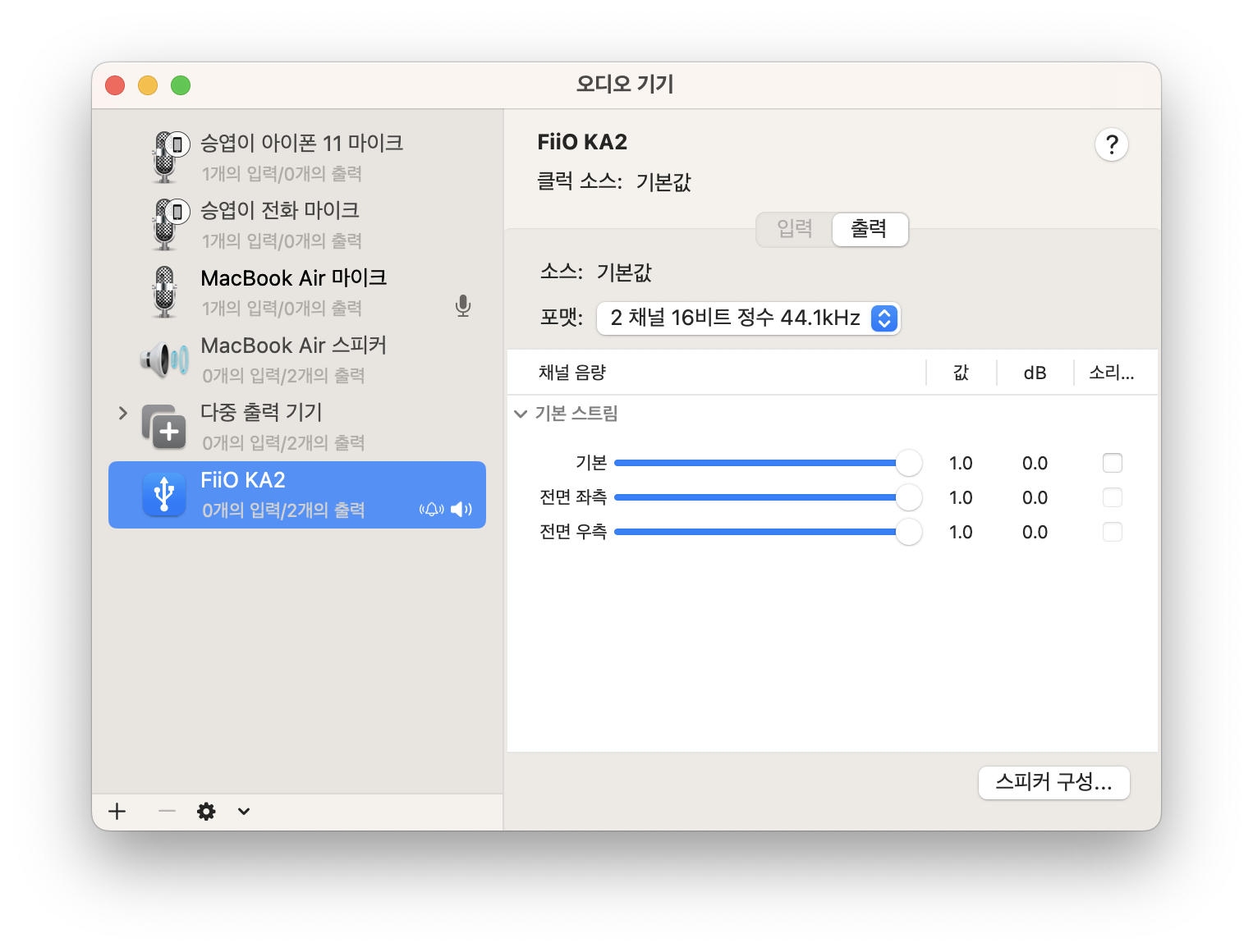Select 다중 출력 기기 device name
This screenshot has width=1253, height=952.
(x=261, y=413)
